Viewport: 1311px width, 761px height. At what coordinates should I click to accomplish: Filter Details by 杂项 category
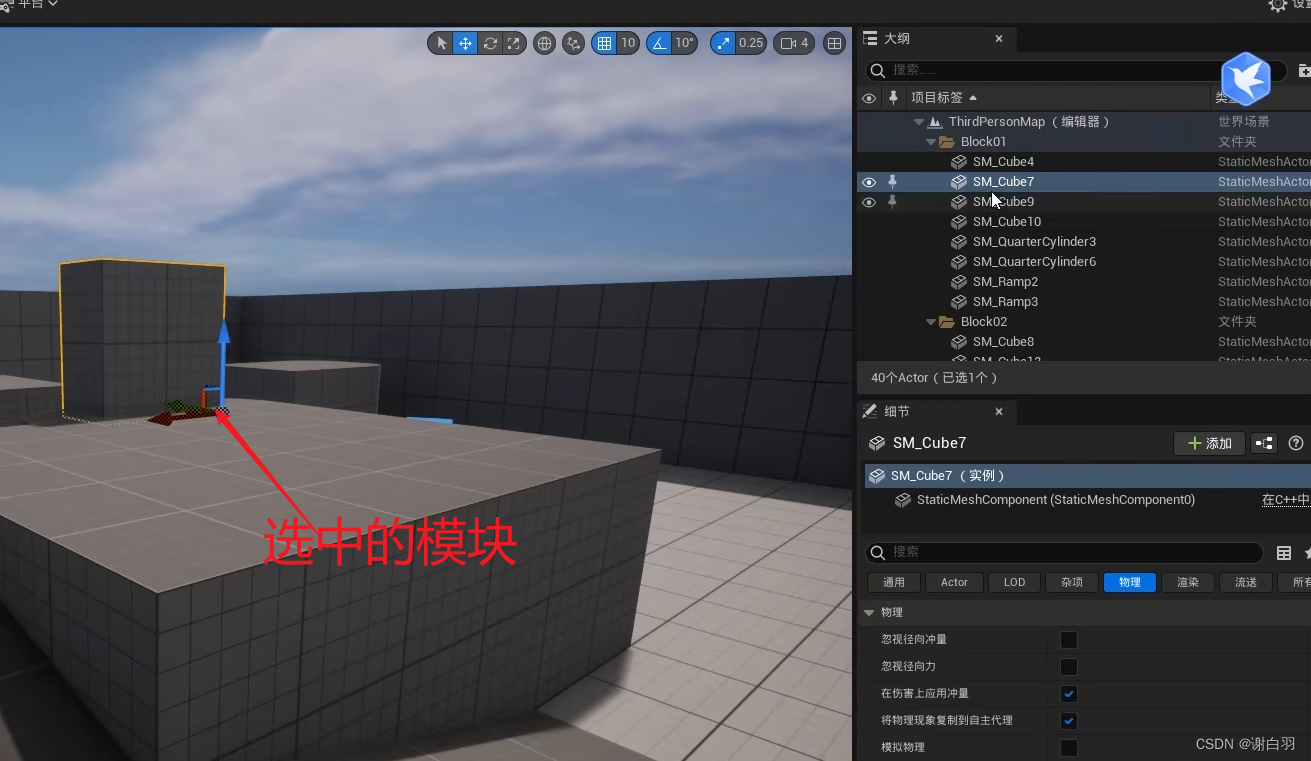[x=1072, y=582]
